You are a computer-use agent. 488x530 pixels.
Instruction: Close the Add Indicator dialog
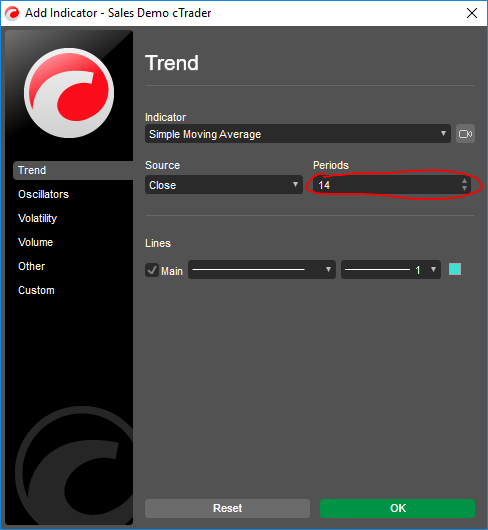click(472, 13)
